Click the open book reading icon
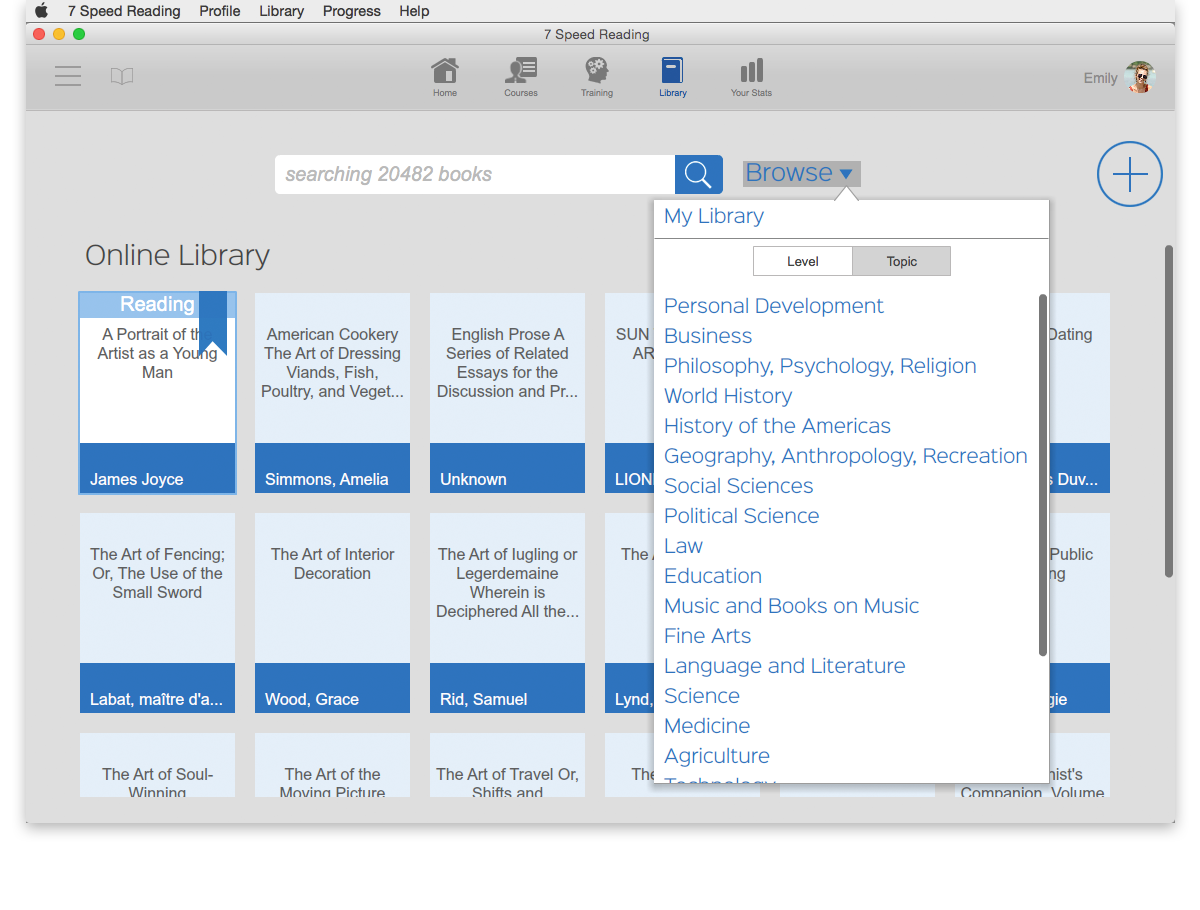Image resolution: width=1200 pixels, height=910 pixels. (x=122, y=76)
